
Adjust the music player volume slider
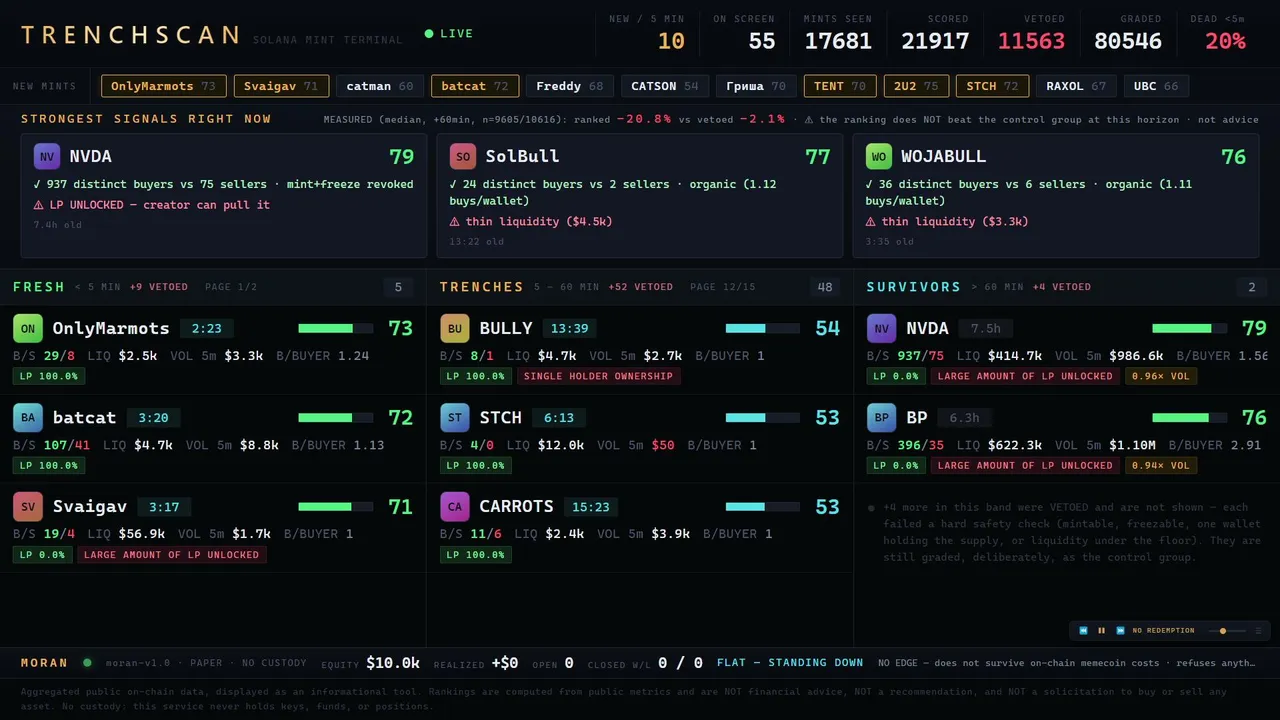click(x=1227, y=631)
